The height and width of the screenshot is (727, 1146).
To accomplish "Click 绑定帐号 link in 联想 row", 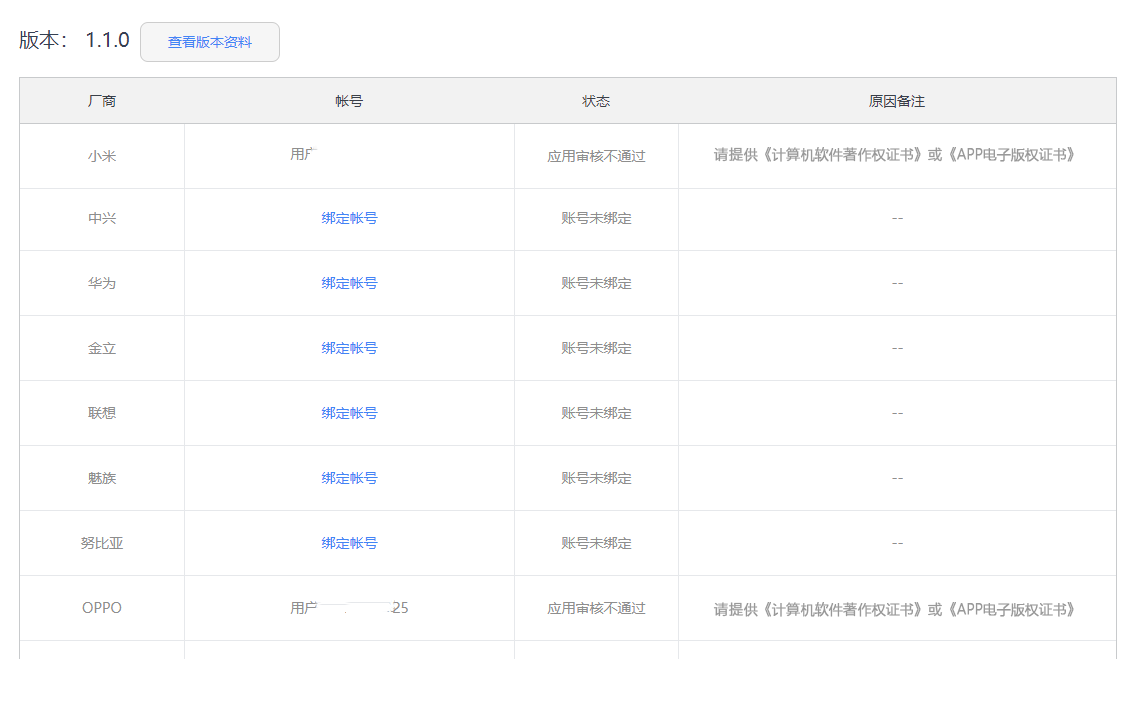I will (349, 414).
